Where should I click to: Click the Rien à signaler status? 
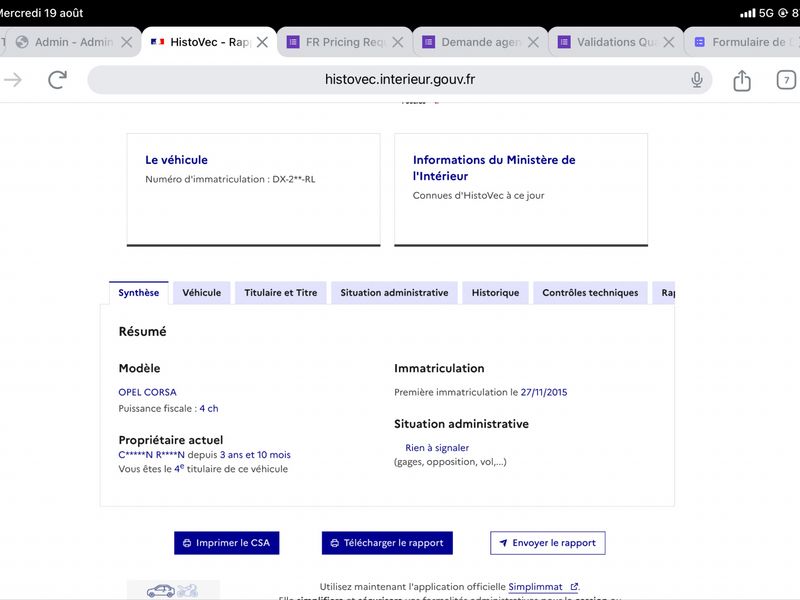point(437,448)
